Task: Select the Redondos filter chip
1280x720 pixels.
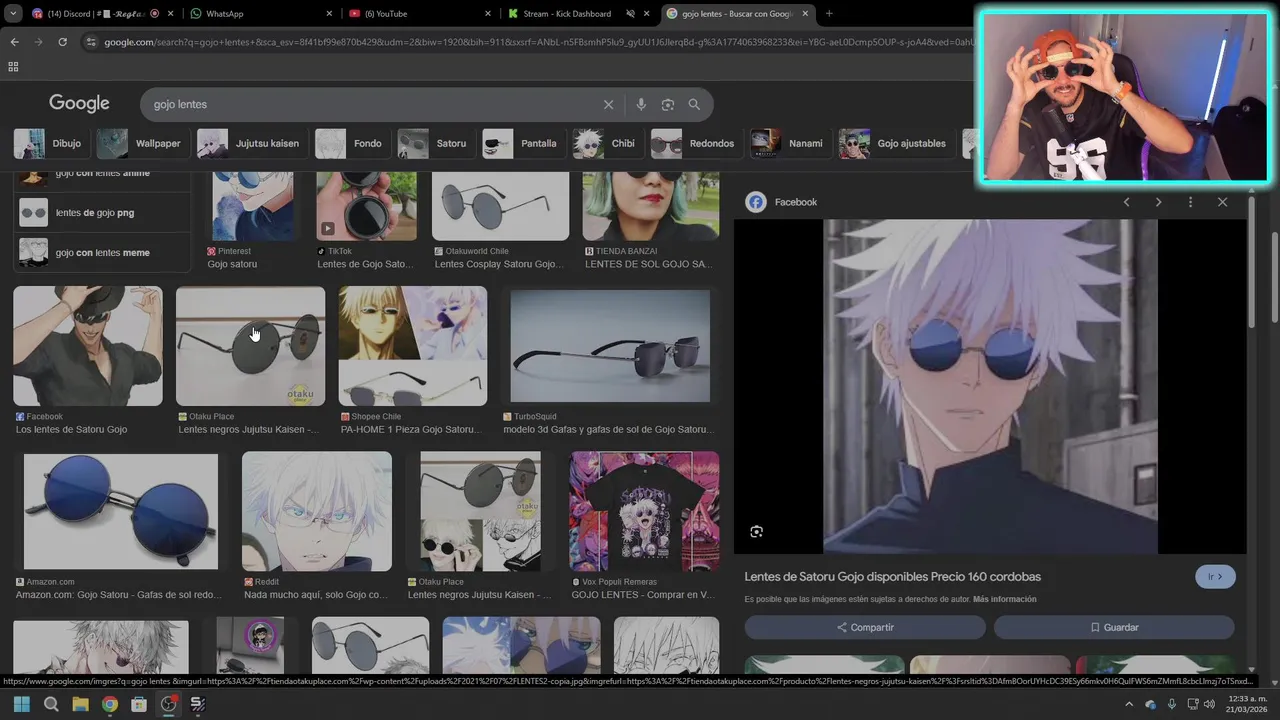Action: pyautogui.click(x=696, y=143)
